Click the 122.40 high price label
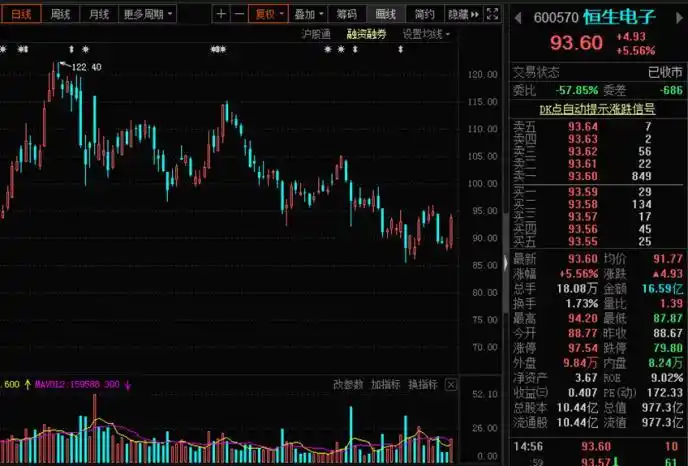This screenshot has height=466, width=688. [x=86, y=67]
